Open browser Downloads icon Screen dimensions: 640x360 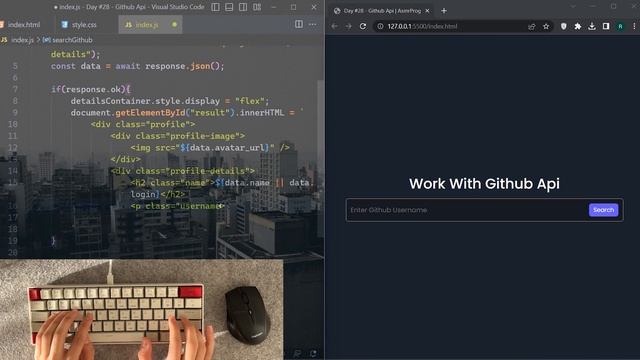[x=592, y=26]
